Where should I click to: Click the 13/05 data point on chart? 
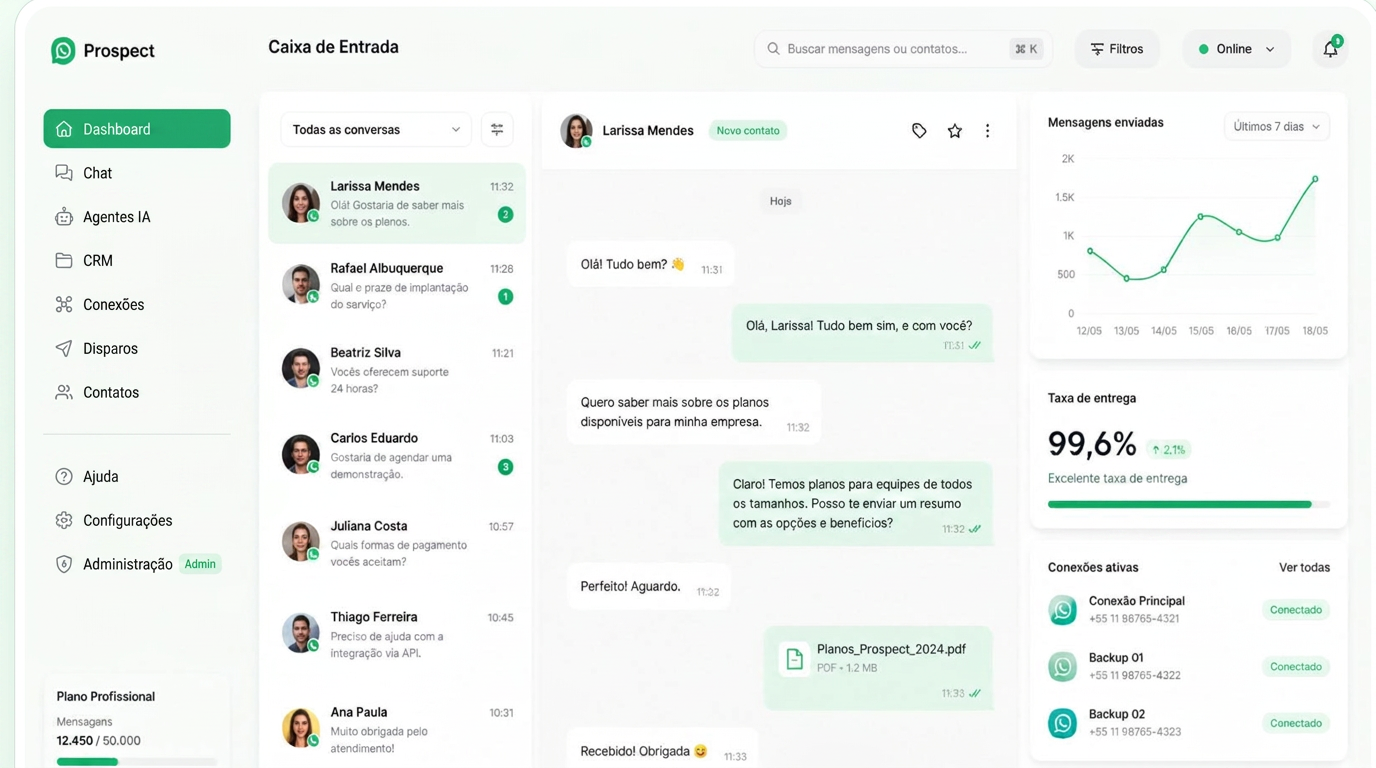point(1127,279)
